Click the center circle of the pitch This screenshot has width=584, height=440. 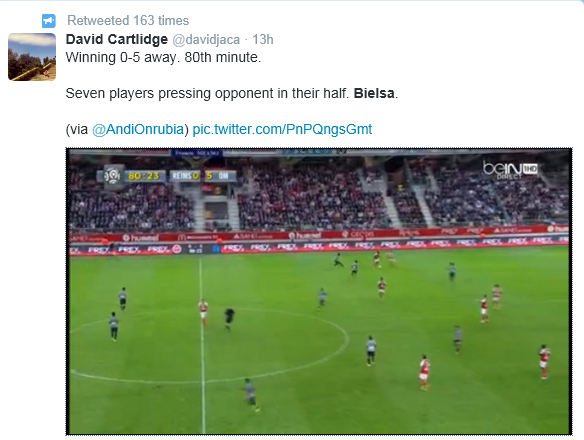209,345
